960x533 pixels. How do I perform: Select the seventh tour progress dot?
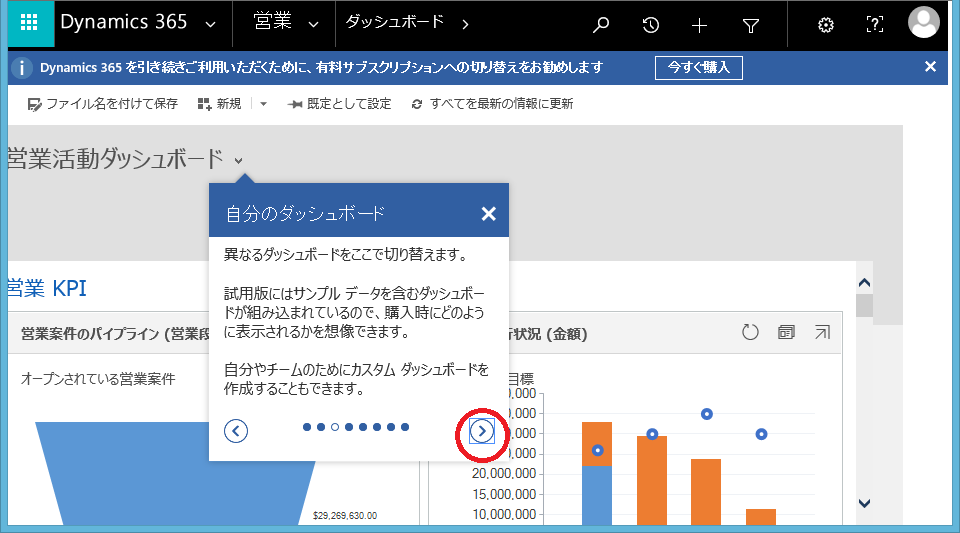click(x=391, y=427)
